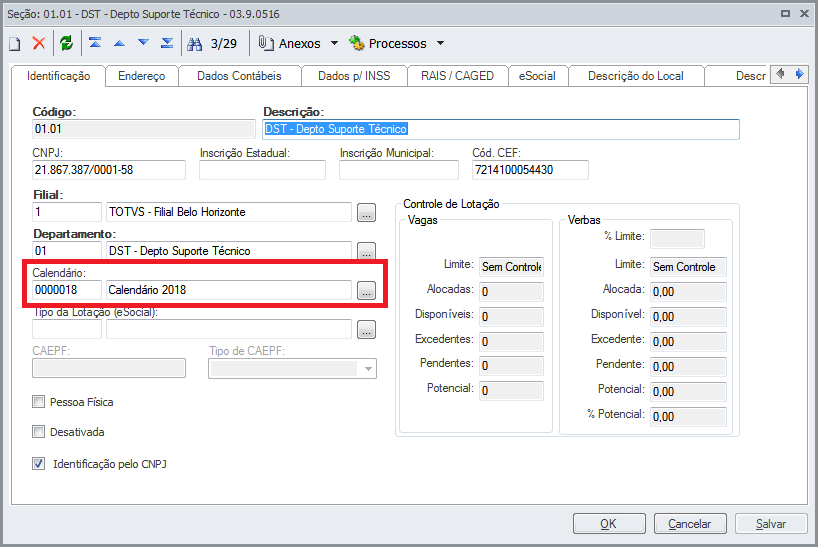
Task: Open the Tipo de CAEPF combo box
Action: point(369,369)
